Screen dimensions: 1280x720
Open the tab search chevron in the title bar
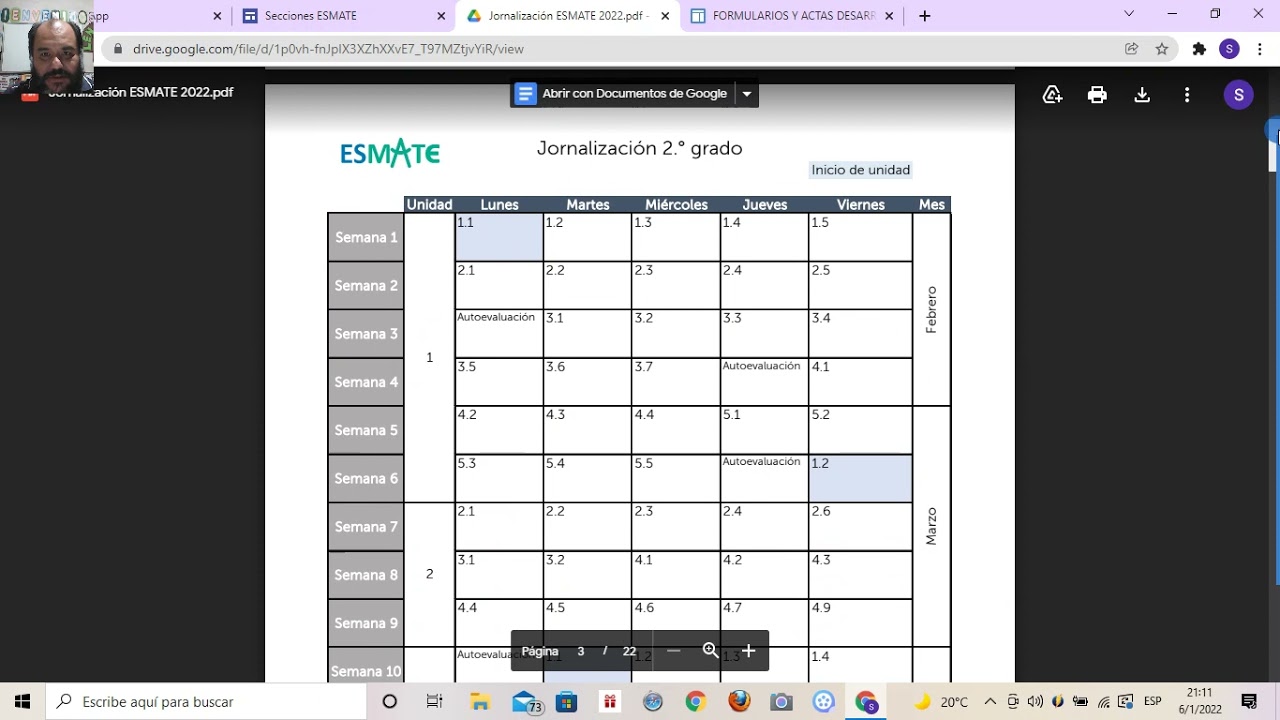[1129, 14]
